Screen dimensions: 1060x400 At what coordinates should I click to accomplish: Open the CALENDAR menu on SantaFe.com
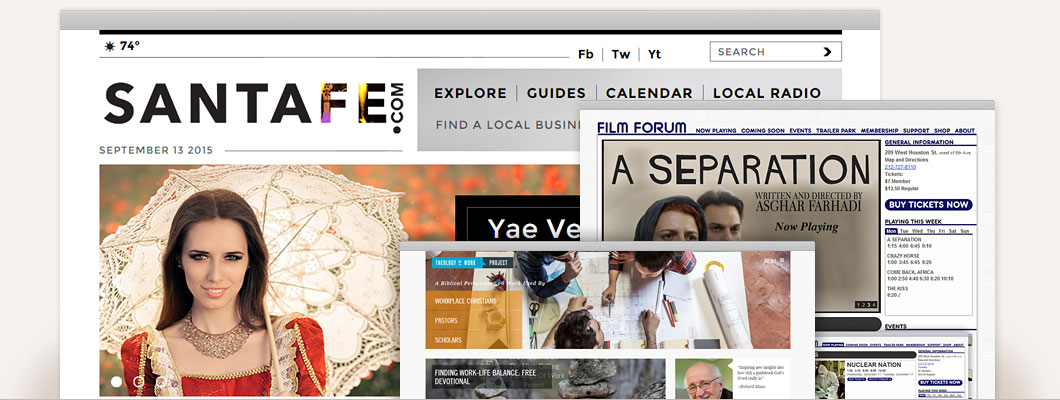coord(649,93)
